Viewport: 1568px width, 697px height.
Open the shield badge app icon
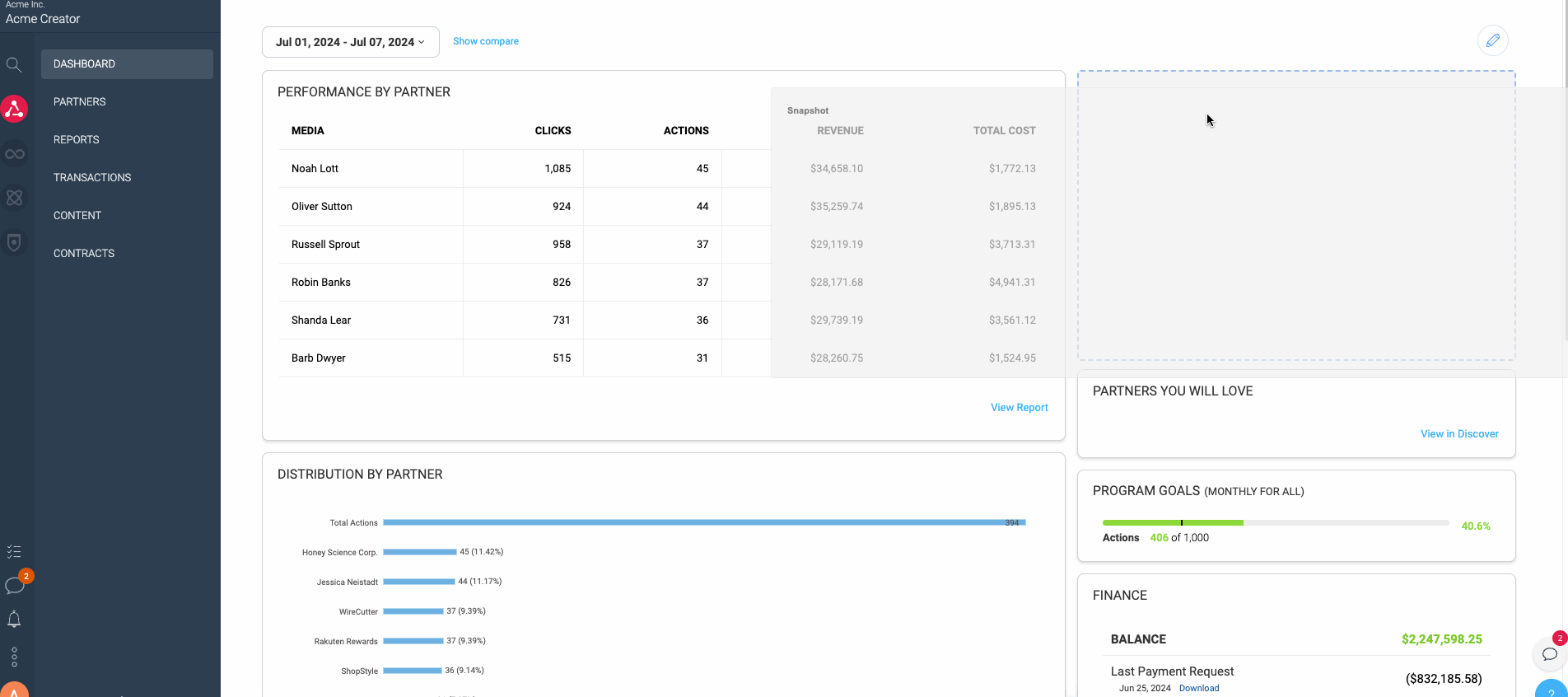14,242
